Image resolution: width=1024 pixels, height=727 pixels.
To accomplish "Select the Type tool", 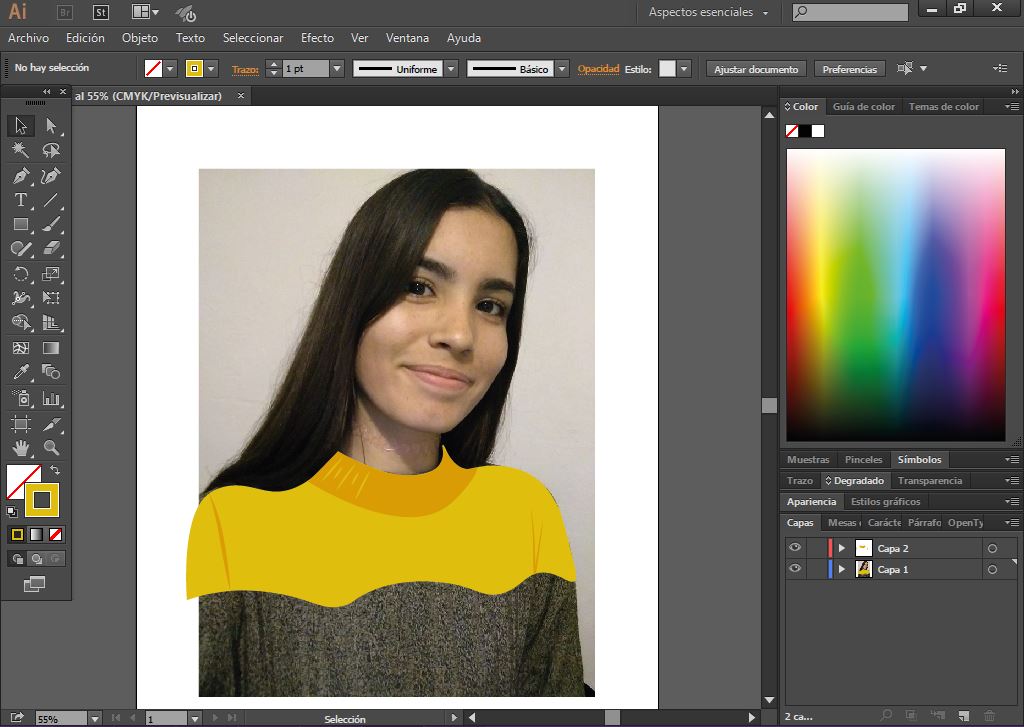I will tap(21, 200).
